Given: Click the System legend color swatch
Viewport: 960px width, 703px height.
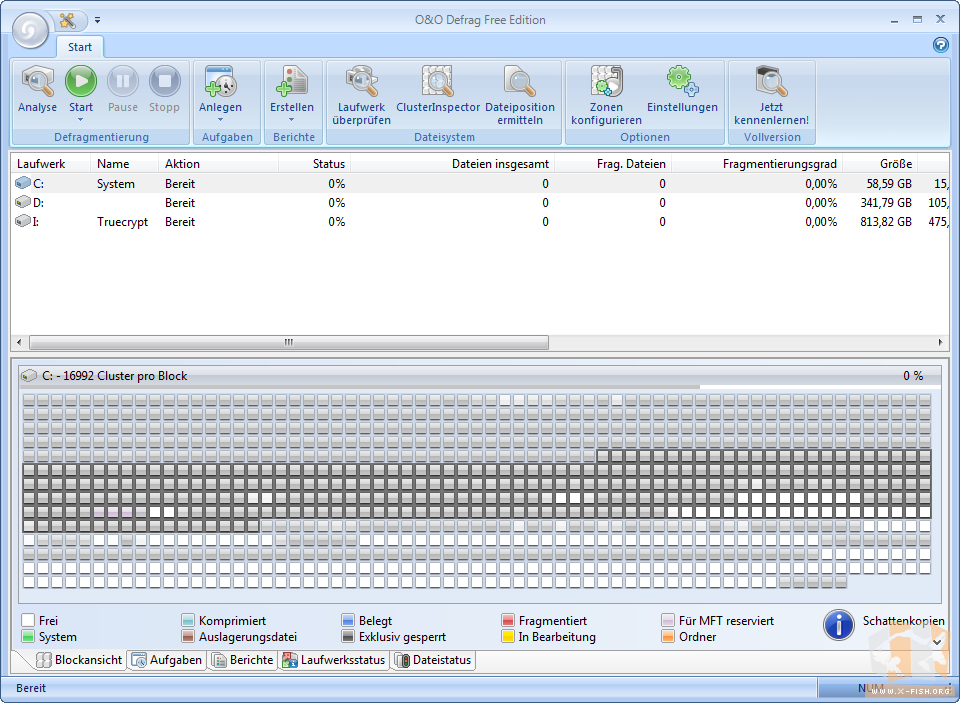Looking at the screenshot, I should (x=28, y=636).
